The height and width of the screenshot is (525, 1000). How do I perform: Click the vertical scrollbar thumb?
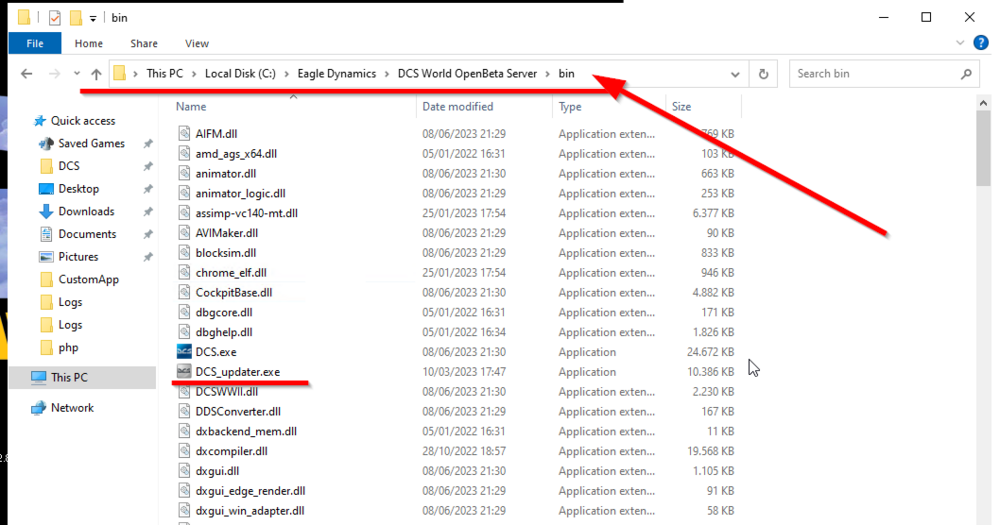coord(983,149)
